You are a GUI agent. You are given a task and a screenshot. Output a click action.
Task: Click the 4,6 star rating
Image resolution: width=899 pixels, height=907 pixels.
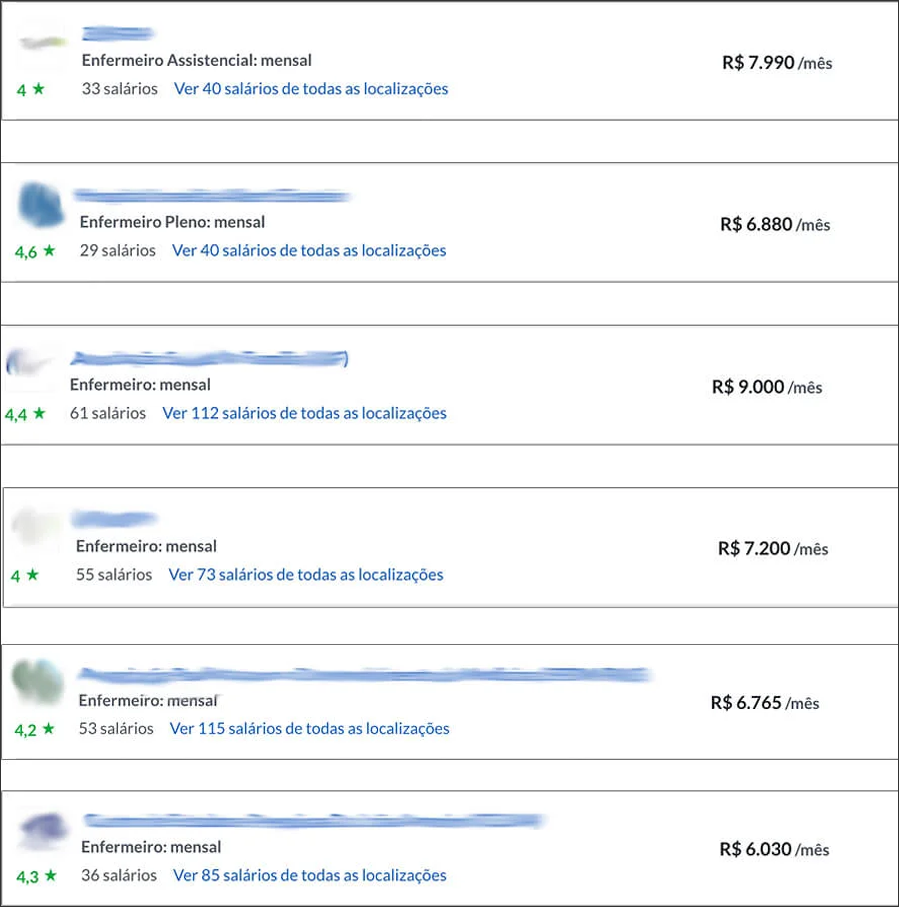tap(35, 252)
